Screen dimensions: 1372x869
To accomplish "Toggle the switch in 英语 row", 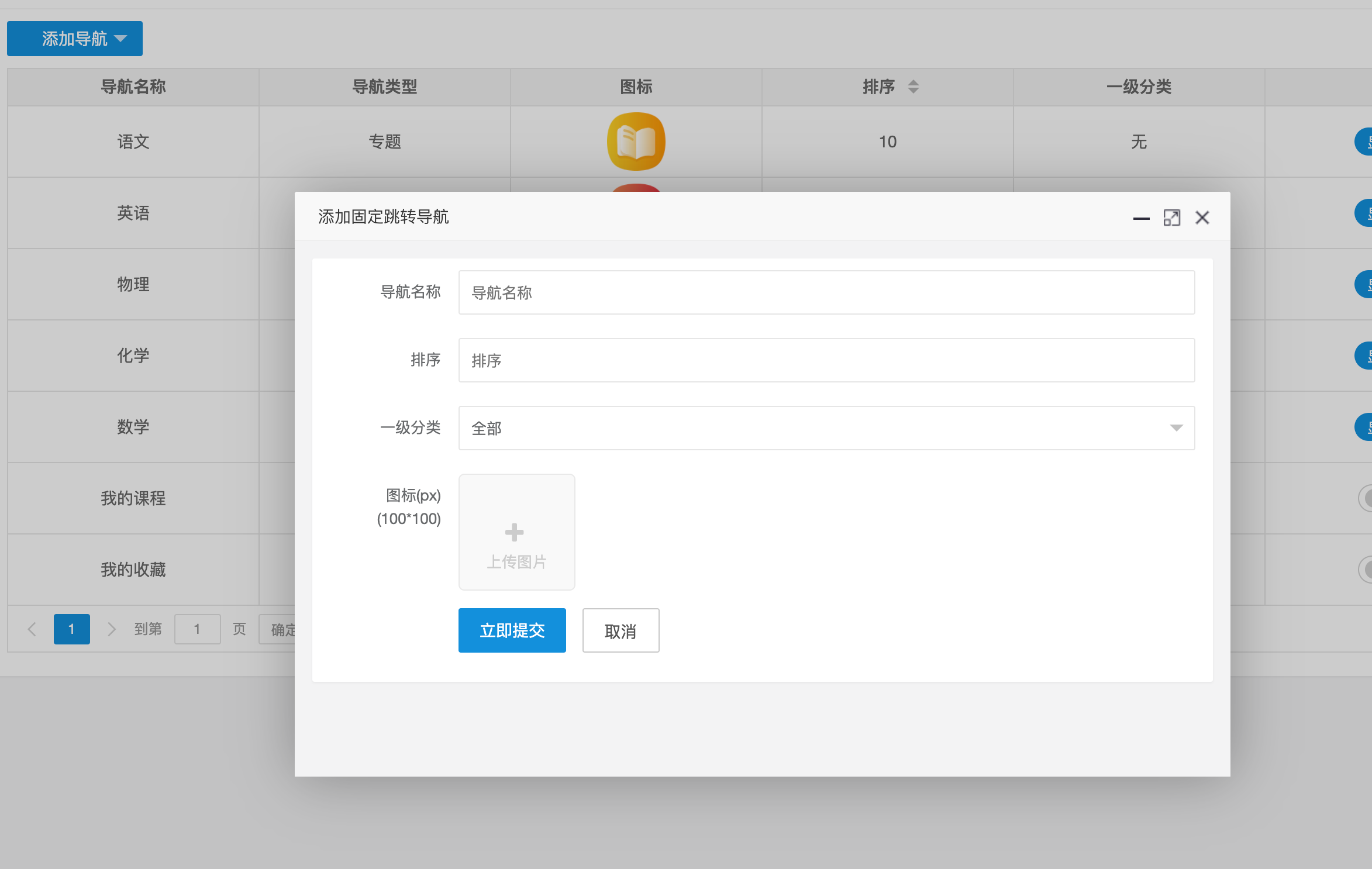I will tap(1364, 213).
